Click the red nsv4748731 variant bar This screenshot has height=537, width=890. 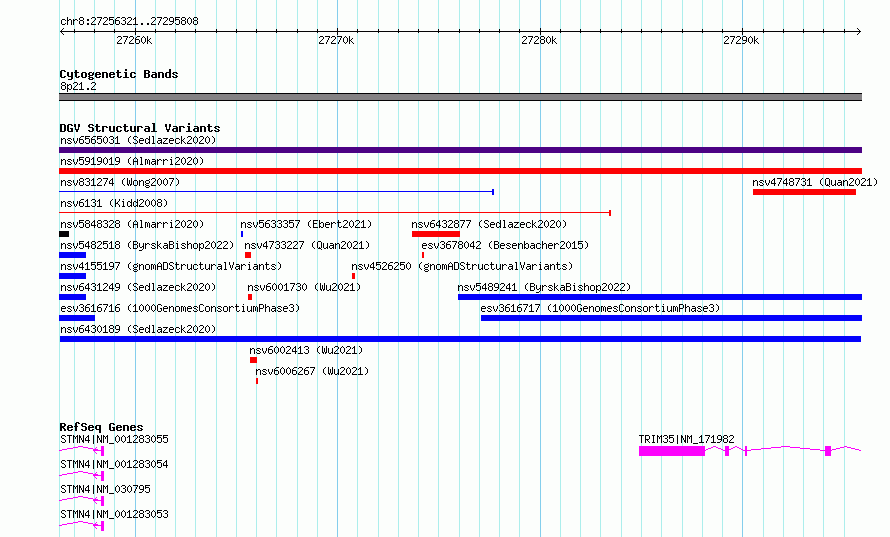click(x=804, y=192)
